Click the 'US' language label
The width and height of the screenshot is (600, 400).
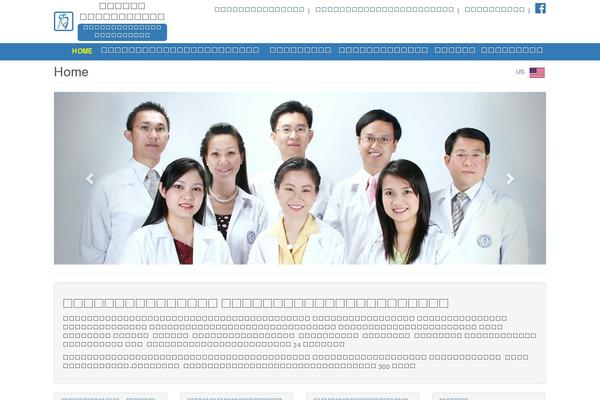pyautogui.click(x=520, y=72)
